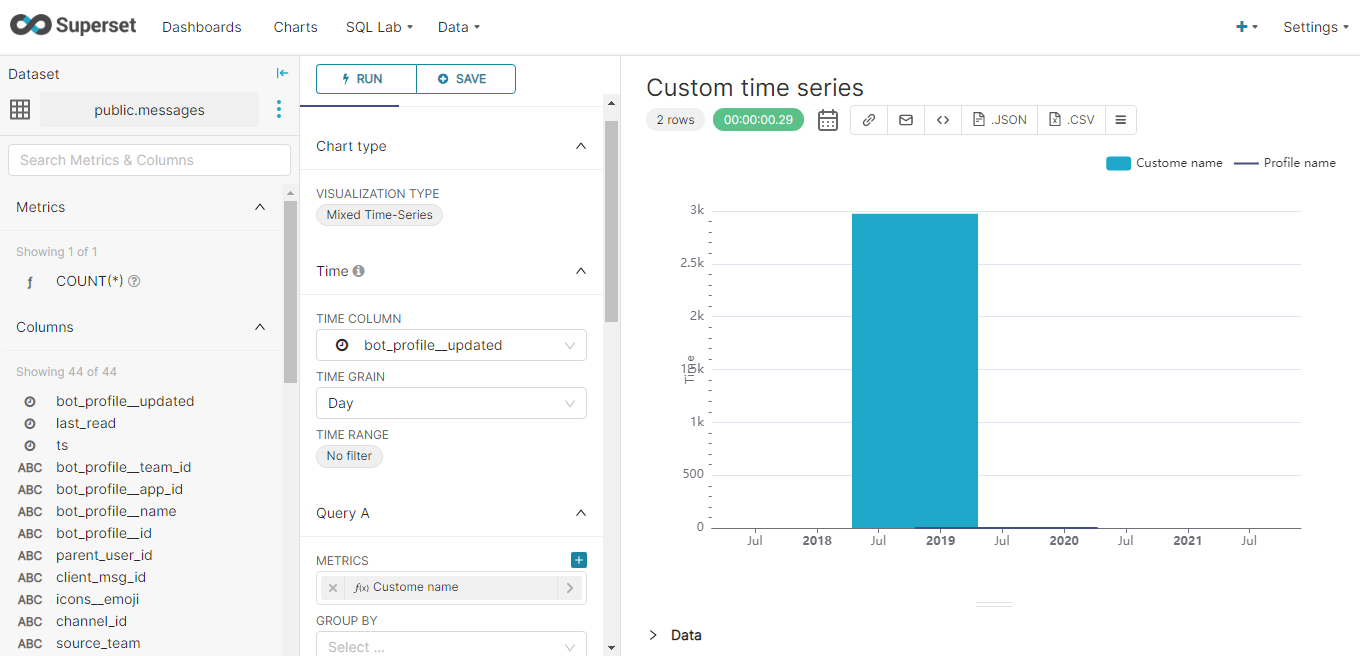Open the Time Column dropdown

(451, 344)
